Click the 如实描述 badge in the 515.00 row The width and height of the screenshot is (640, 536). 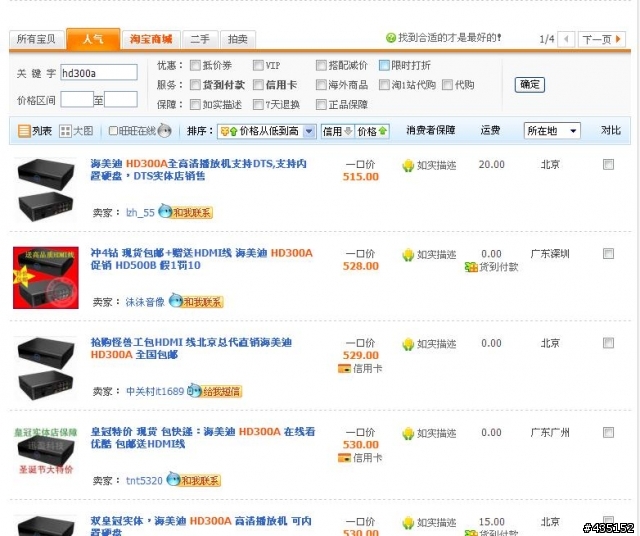(429, 165)
